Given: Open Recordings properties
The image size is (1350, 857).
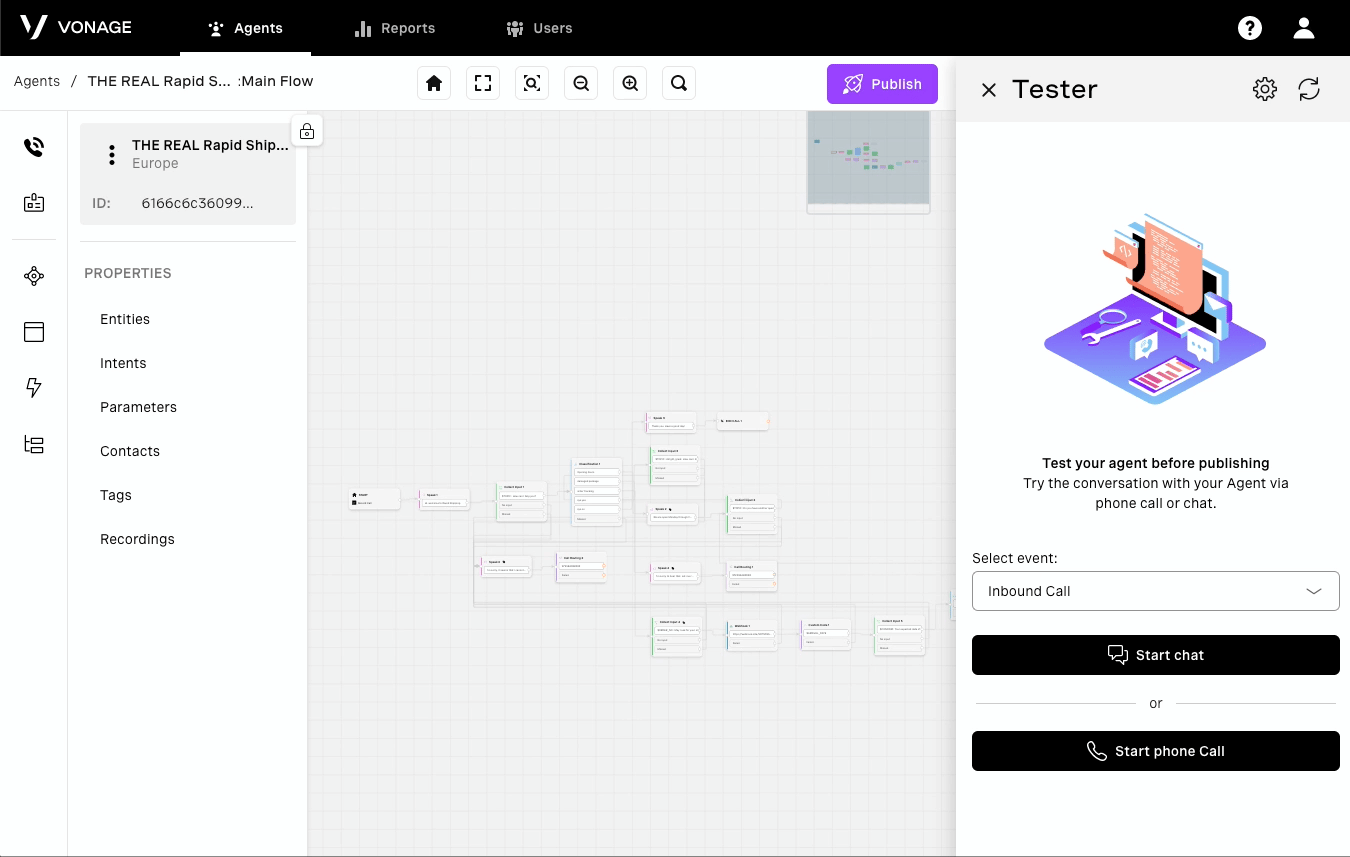Looking at the screenshot, I should point(137,539).
